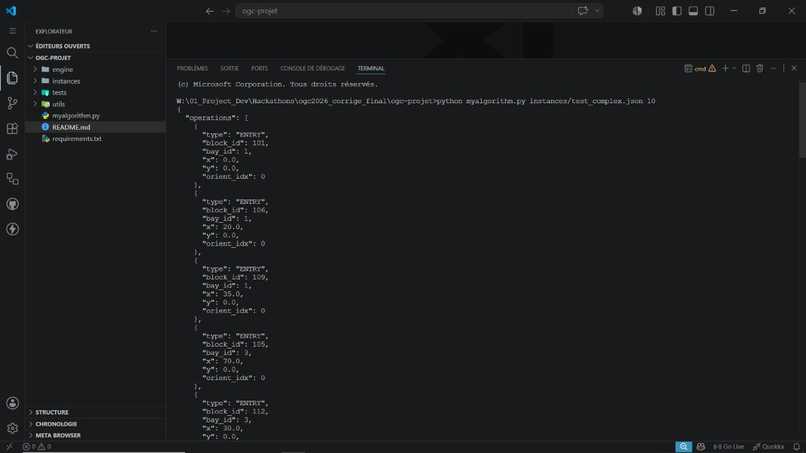Kill terminal with trash icon

point(760,68)
